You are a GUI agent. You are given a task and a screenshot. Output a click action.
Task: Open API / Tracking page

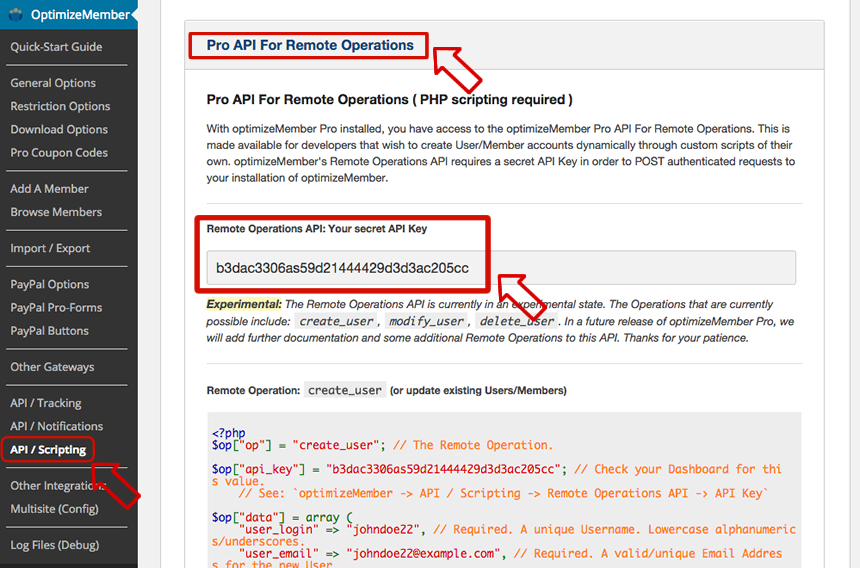point(46,403)
